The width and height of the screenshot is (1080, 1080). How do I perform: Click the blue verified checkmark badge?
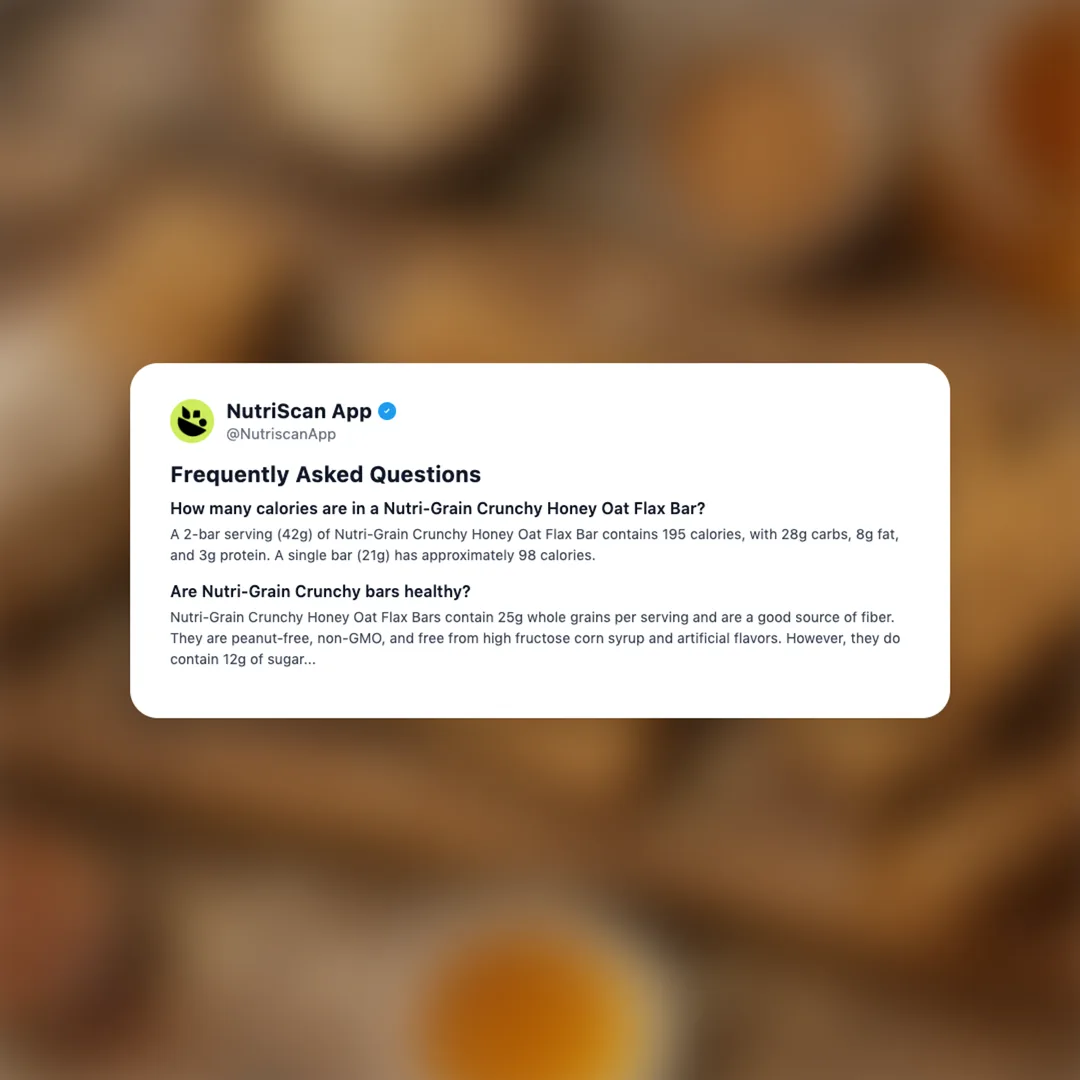pyautogui.click(x=387, y=411)
